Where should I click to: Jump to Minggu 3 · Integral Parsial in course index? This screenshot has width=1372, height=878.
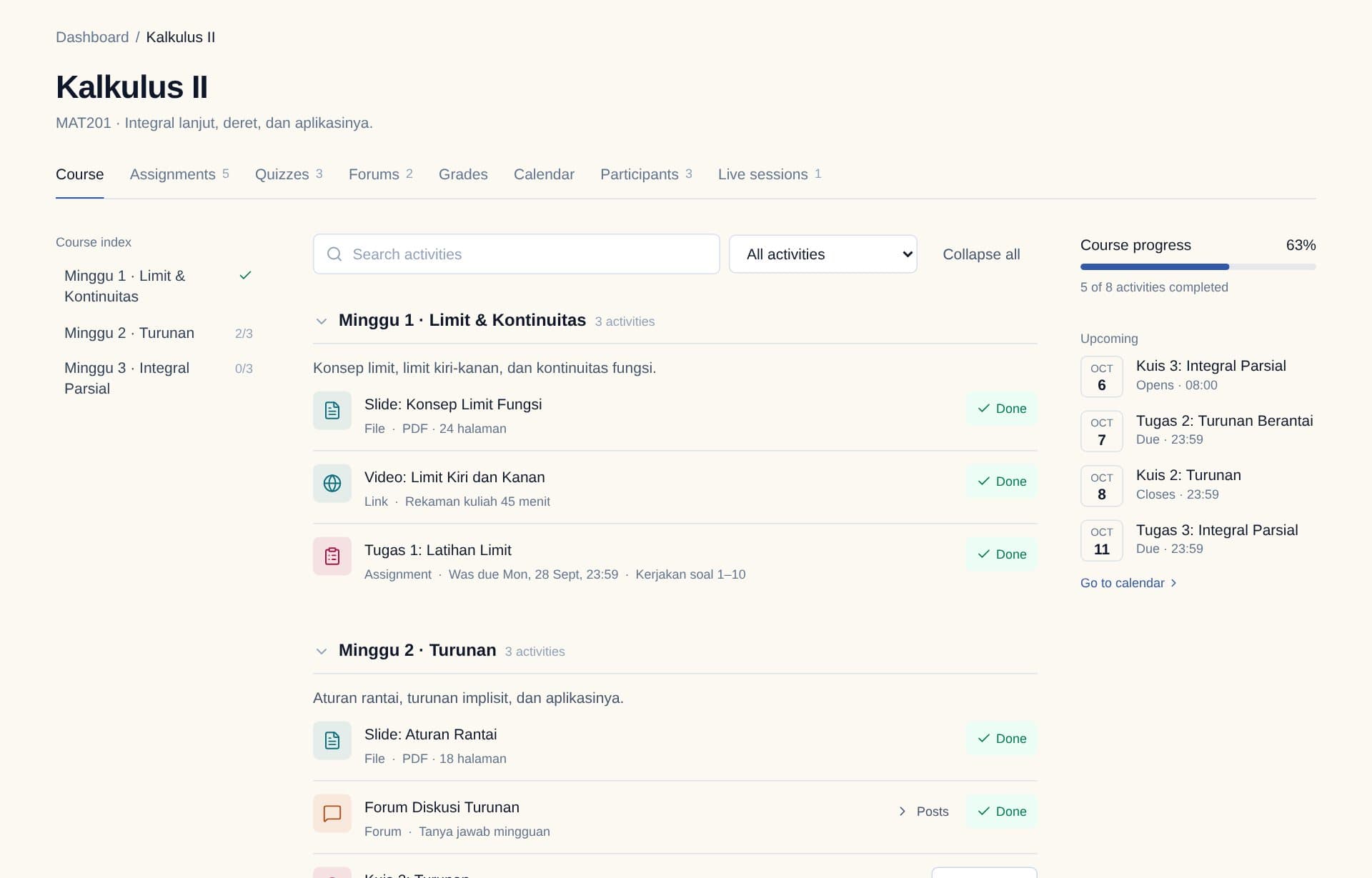[159, 379]
